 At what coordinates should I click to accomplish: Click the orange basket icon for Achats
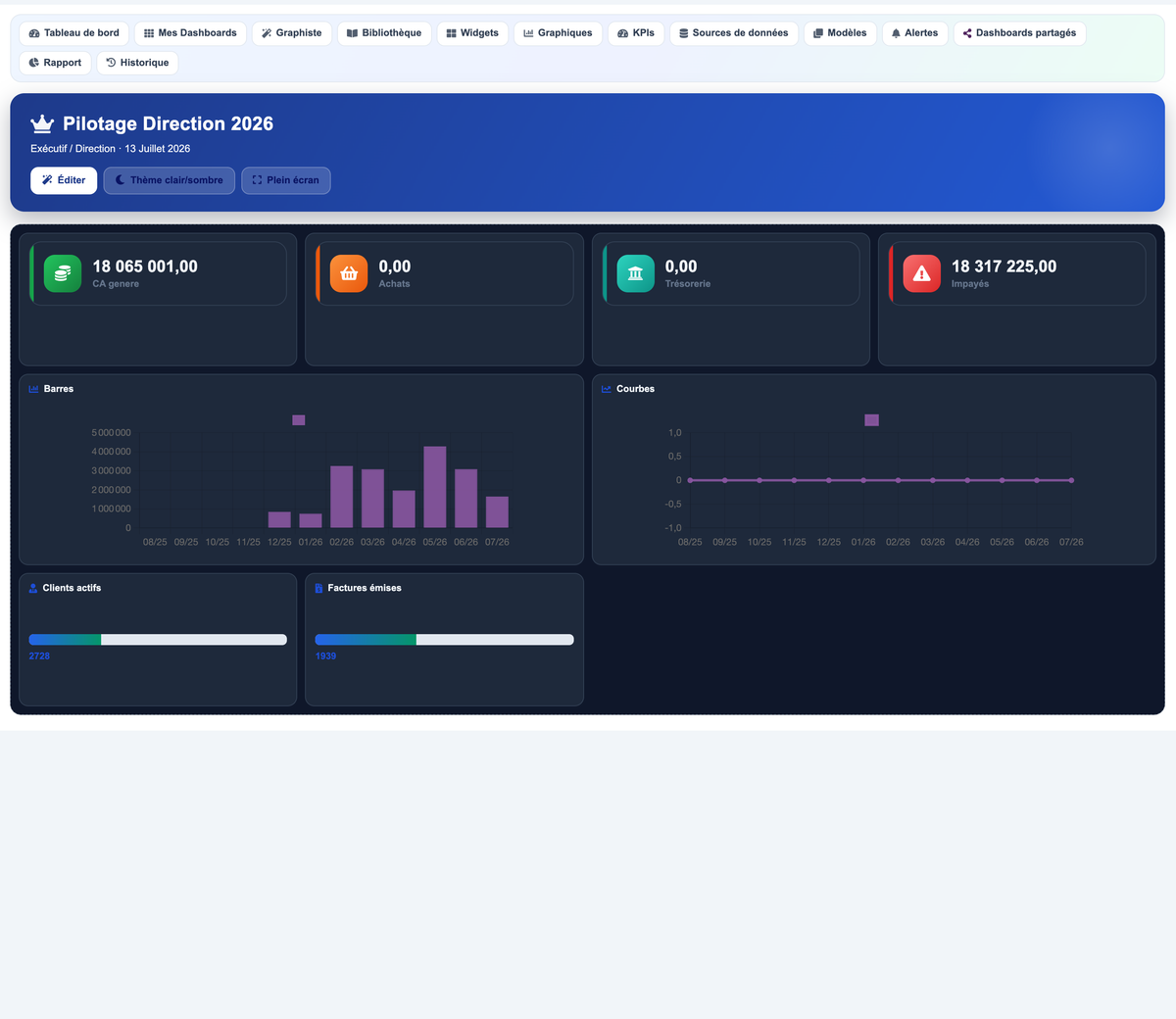(349, 273)
